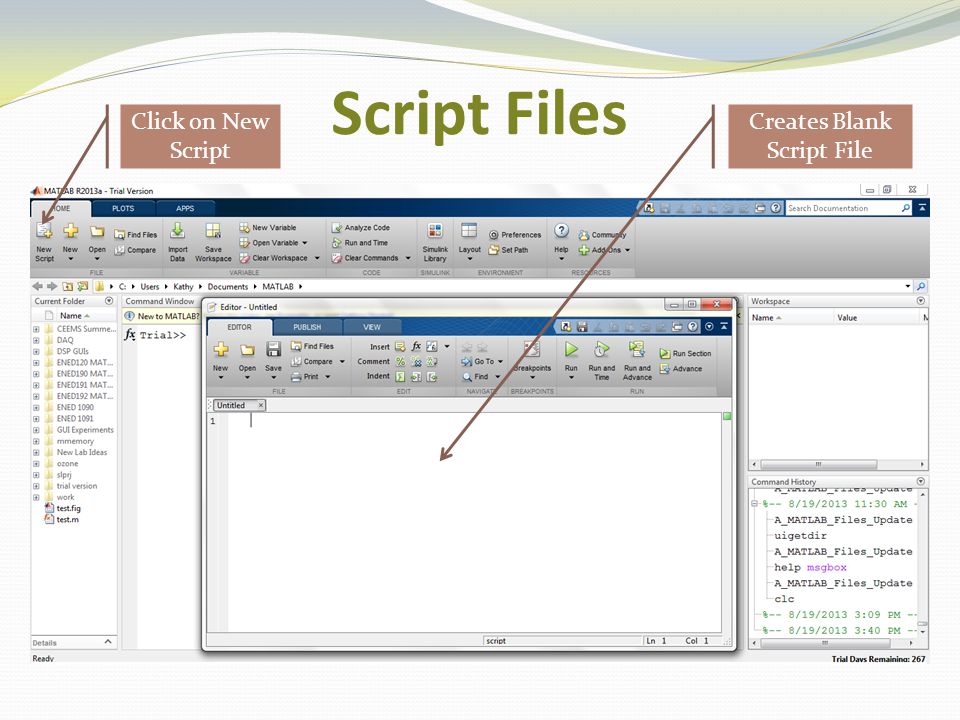The height and width of the screenshot is (720, 960).
Task: Click Run and Time in Home toolbar
Action: click(x=360, y=242)
